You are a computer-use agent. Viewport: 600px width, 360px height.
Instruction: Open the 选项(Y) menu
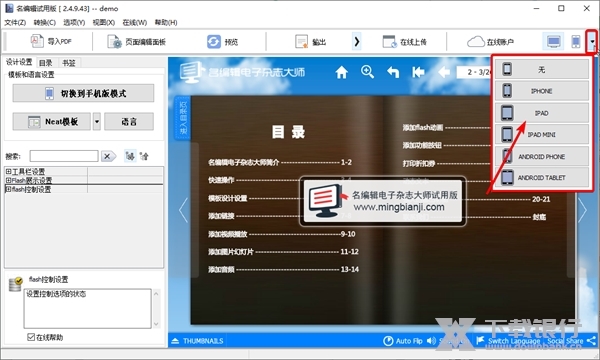74,23
